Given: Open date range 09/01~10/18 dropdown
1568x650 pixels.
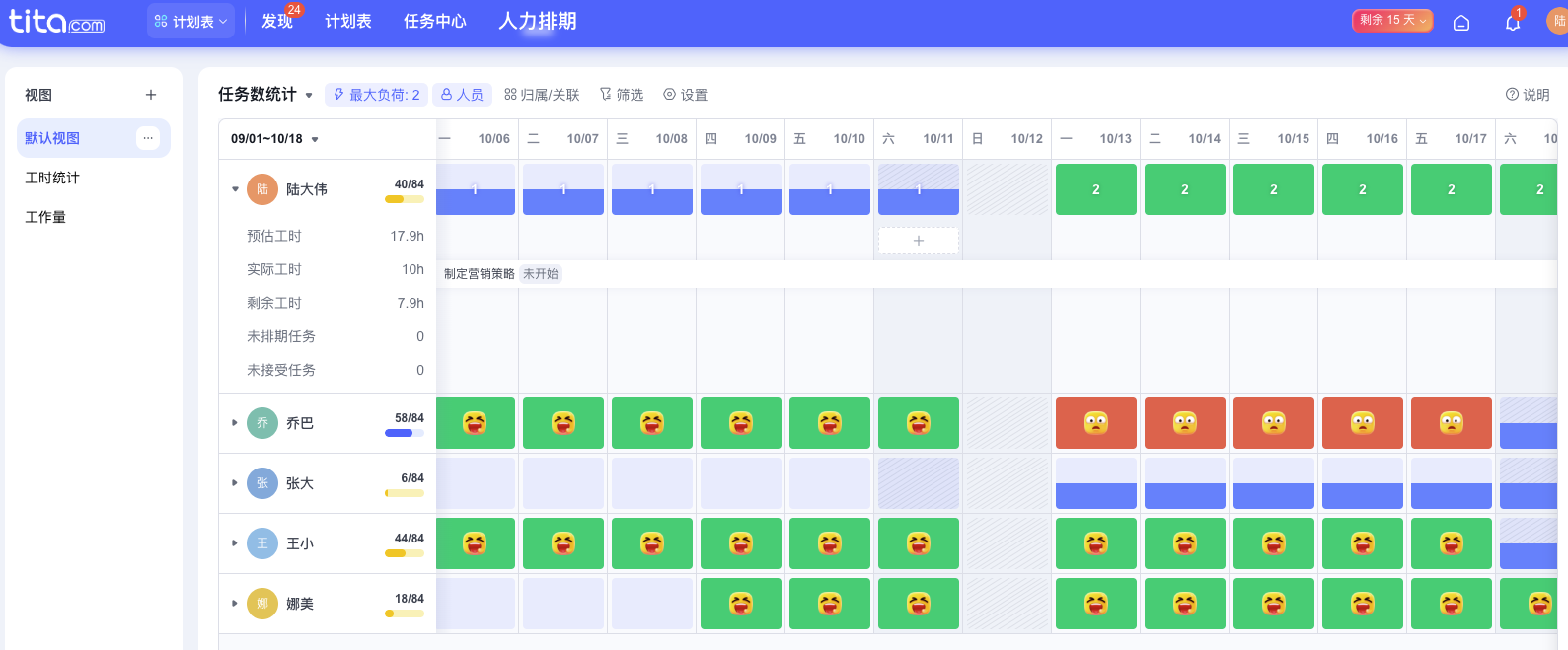Looking at the screenshot, I should [x=274, y=139].
